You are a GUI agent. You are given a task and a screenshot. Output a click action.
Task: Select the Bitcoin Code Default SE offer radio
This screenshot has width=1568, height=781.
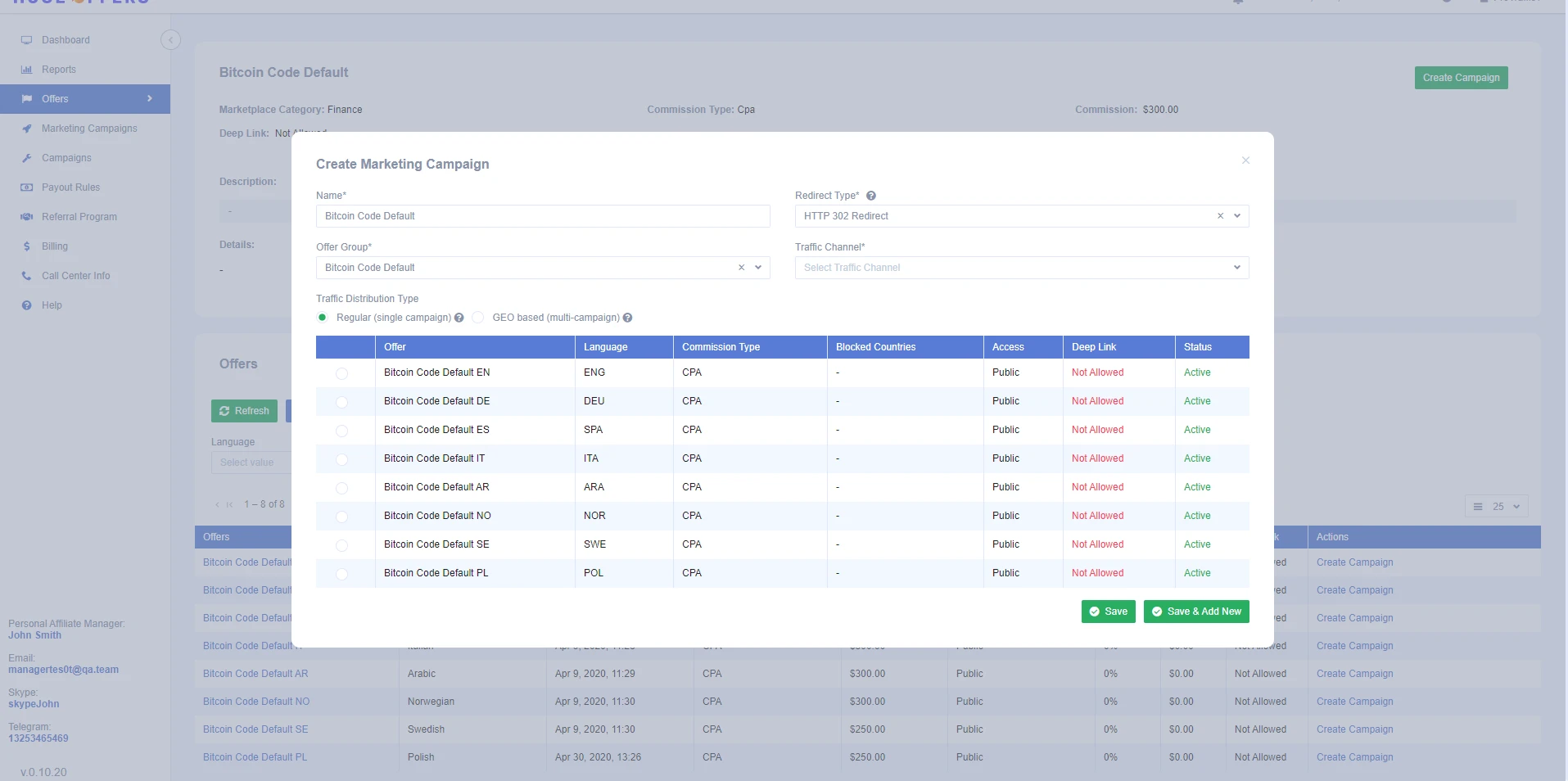[342, 545]
